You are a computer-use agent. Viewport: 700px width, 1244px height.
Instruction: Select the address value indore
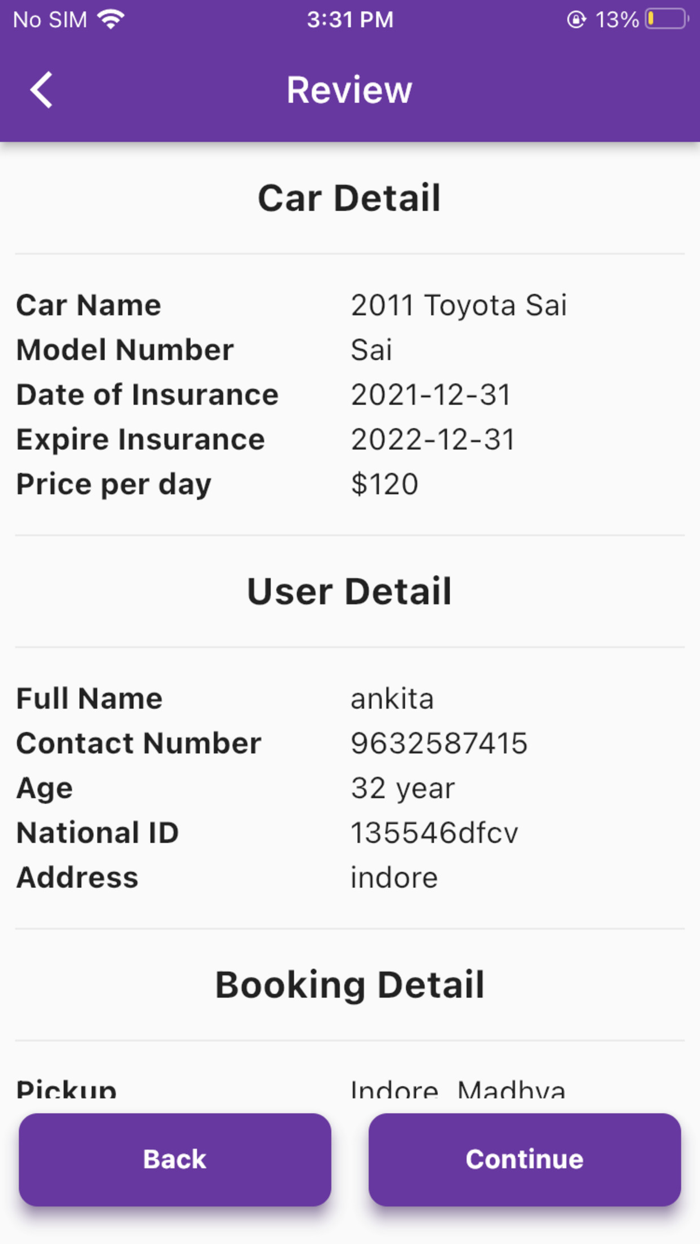click(393, 877)
